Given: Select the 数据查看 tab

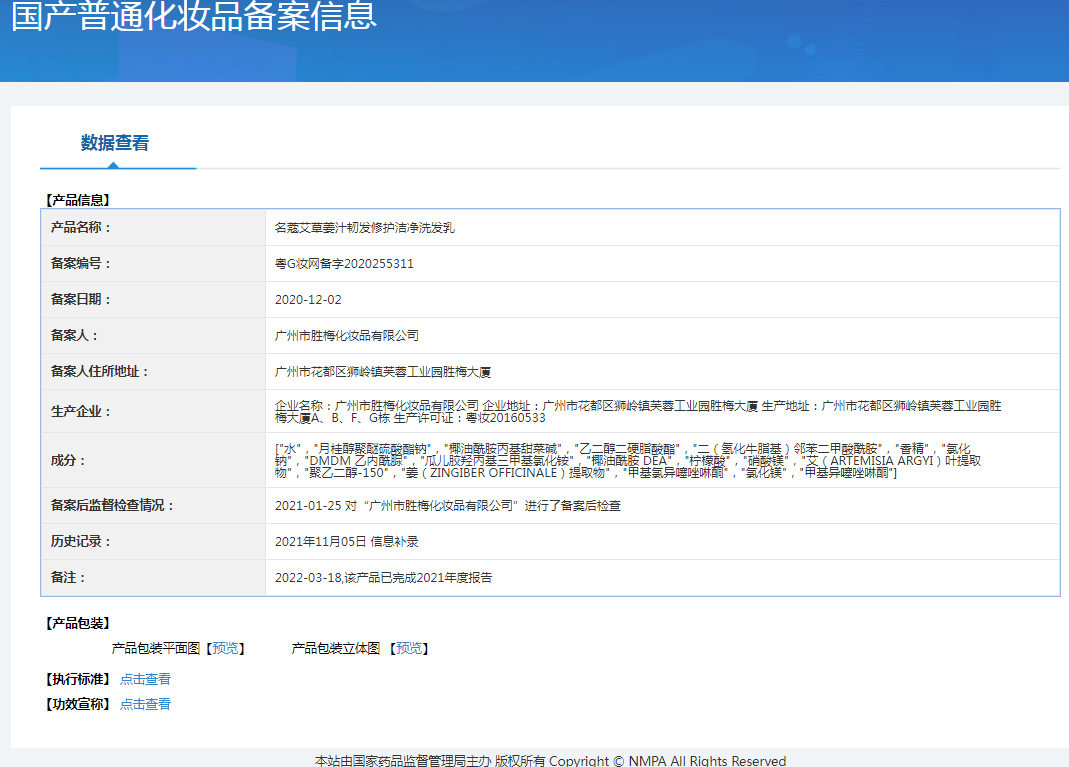Looking at the screenshot, I should tap(115, 143).
